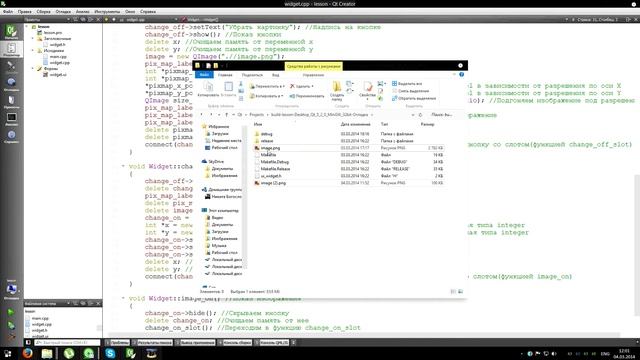640x360 pixels.
Task: Close the Projects side panel with X
Action: pyautogui.click(x=98, y=19)
